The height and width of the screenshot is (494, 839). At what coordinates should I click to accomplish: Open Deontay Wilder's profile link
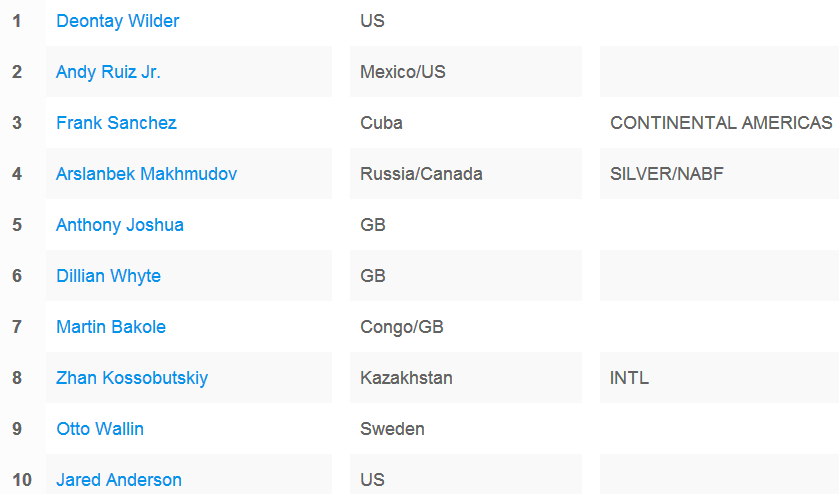(118, 21)
